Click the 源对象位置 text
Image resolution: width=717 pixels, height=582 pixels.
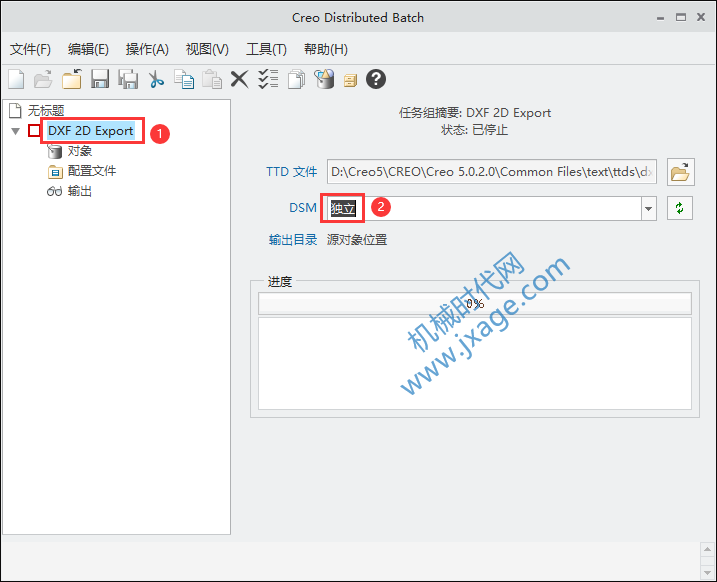coord(357,240)
